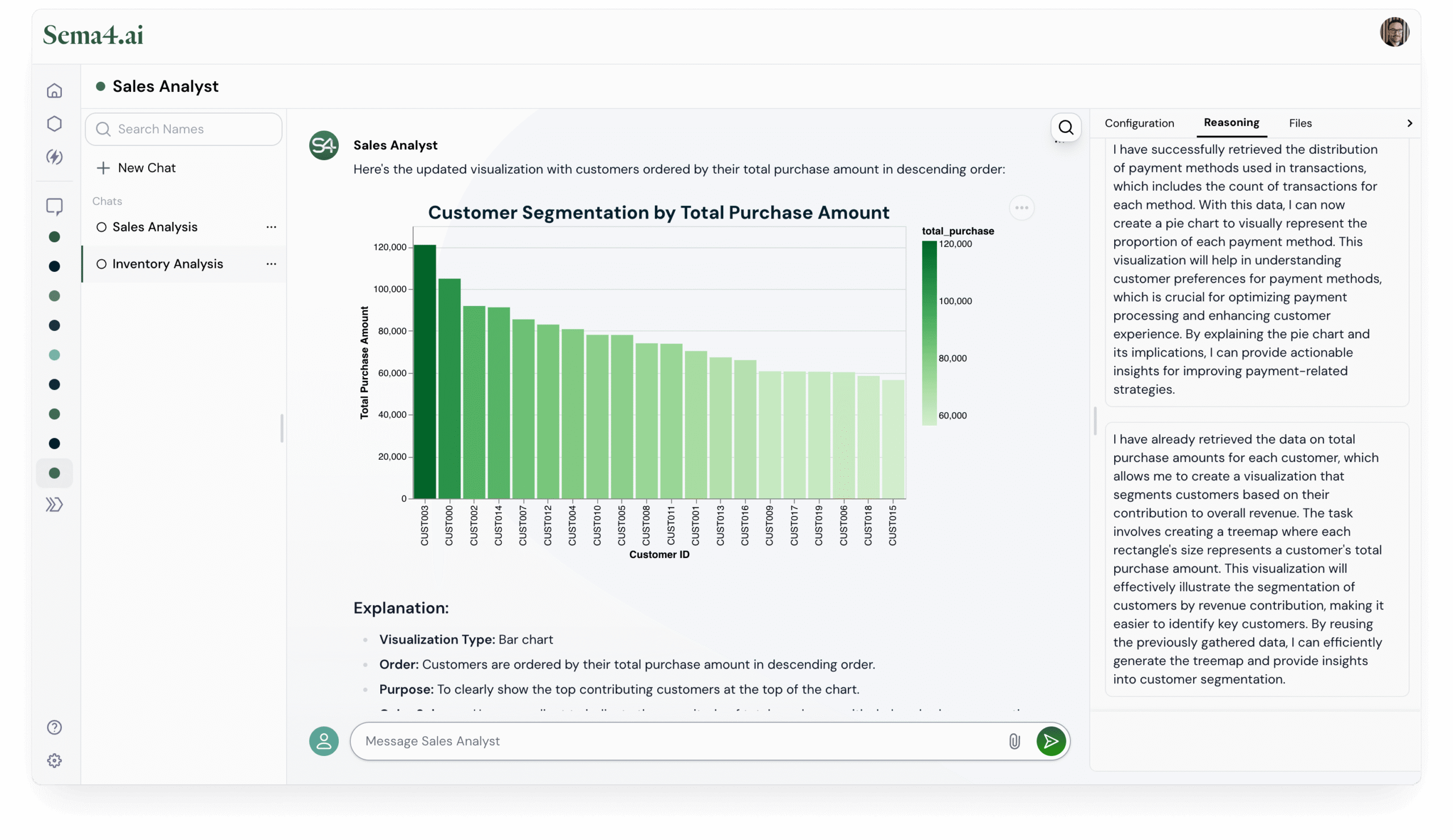Viewport: 1453px width, 840px height.
Task: Expand the sidebar with double chevron icon
Action: click(x=54, y=505)
